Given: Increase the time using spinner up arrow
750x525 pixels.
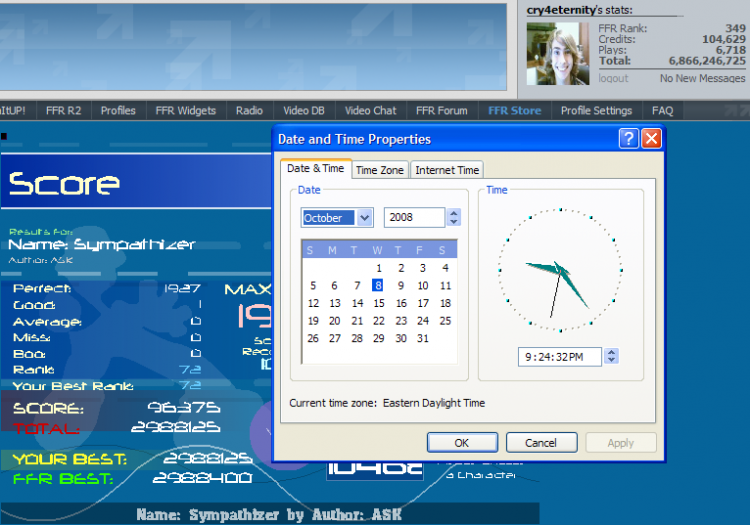Looking at the screenshot, I should pyautogui.click(x=611, y=352).
